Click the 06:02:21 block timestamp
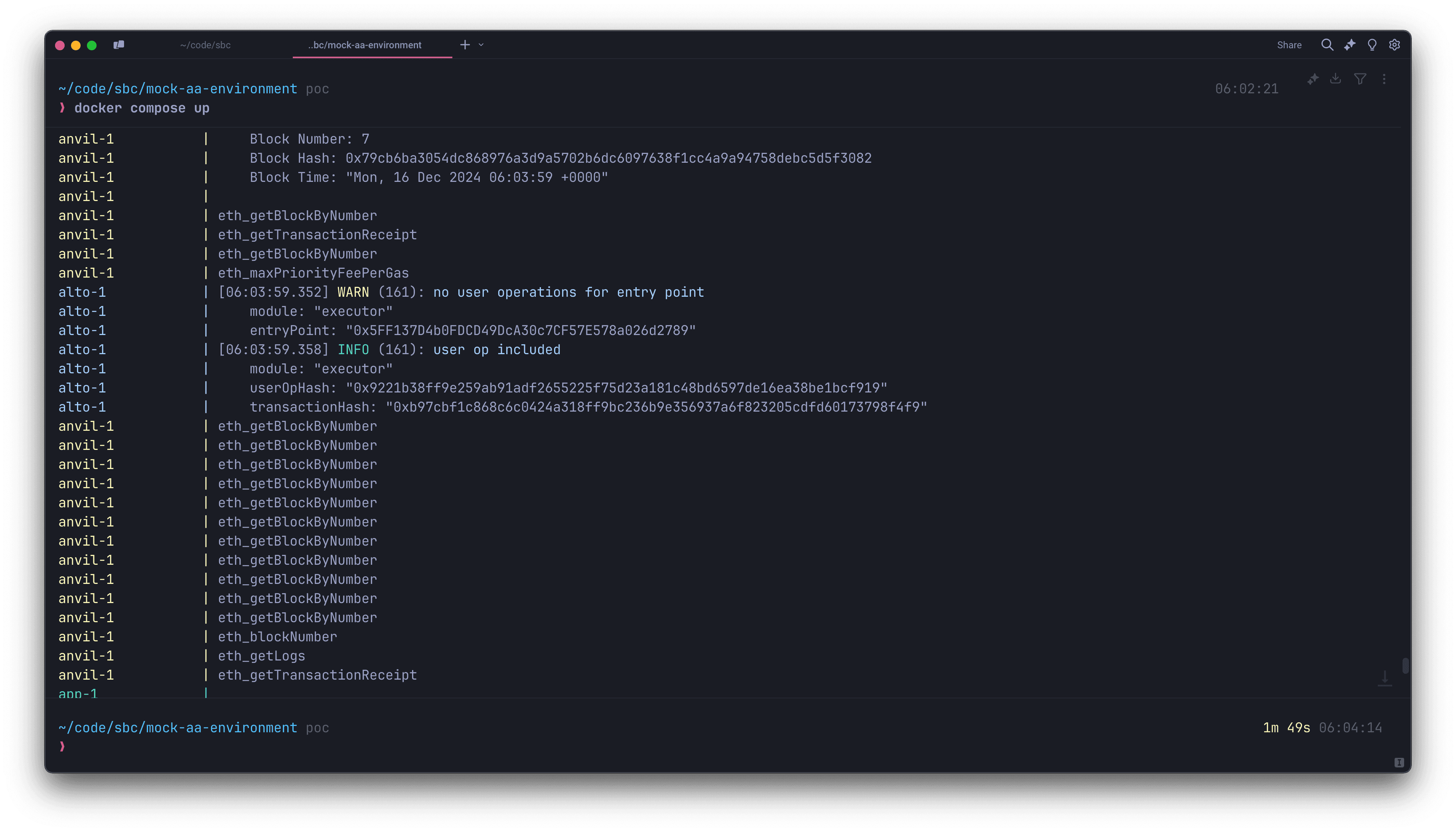1456x832 pixels. point(1246,89)
